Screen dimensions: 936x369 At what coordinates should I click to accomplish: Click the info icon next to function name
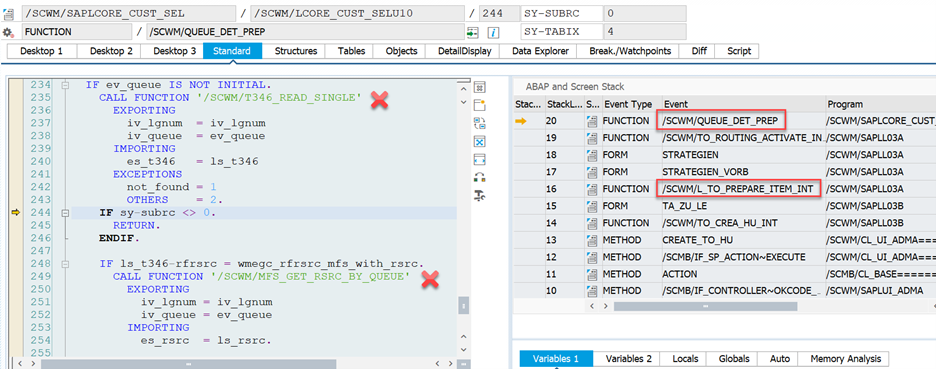493,32
